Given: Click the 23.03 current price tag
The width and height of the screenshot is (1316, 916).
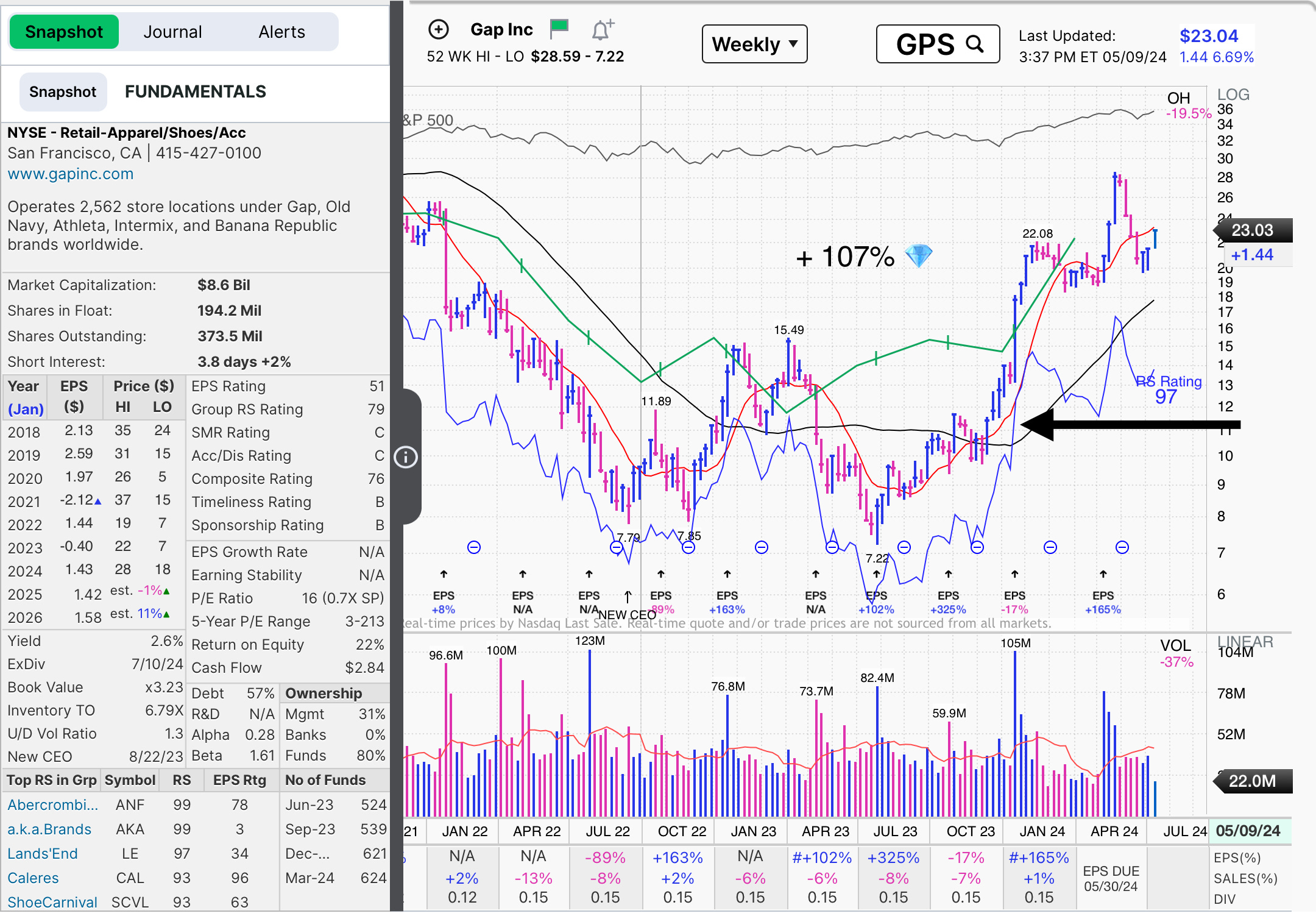Looking at the screenshot, I should (1253, 230).
